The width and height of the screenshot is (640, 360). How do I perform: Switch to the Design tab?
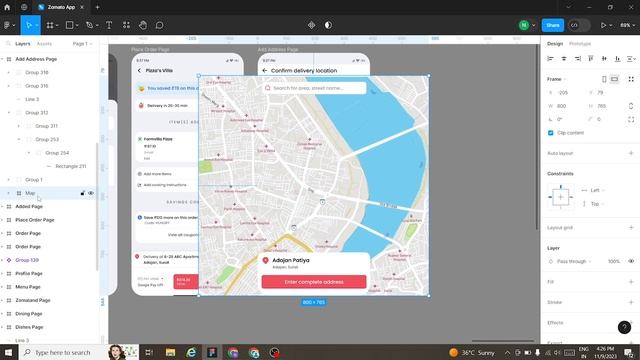pos(555,44)
